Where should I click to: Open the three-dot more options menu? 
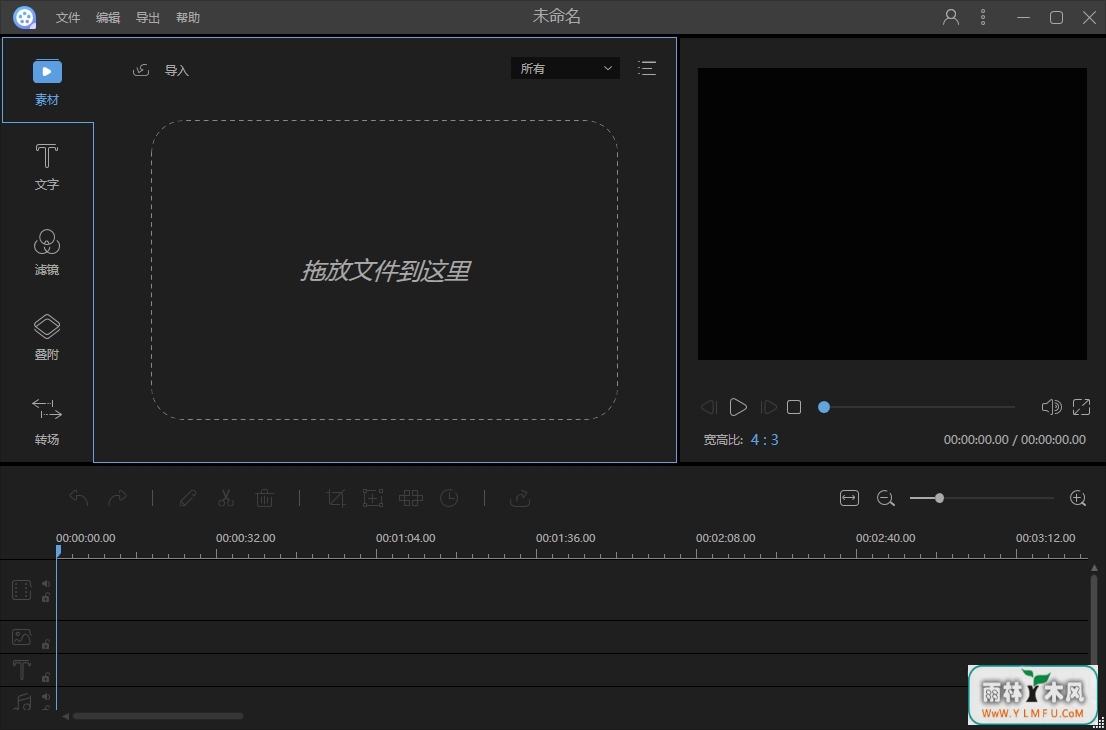[x=983, y=18]
